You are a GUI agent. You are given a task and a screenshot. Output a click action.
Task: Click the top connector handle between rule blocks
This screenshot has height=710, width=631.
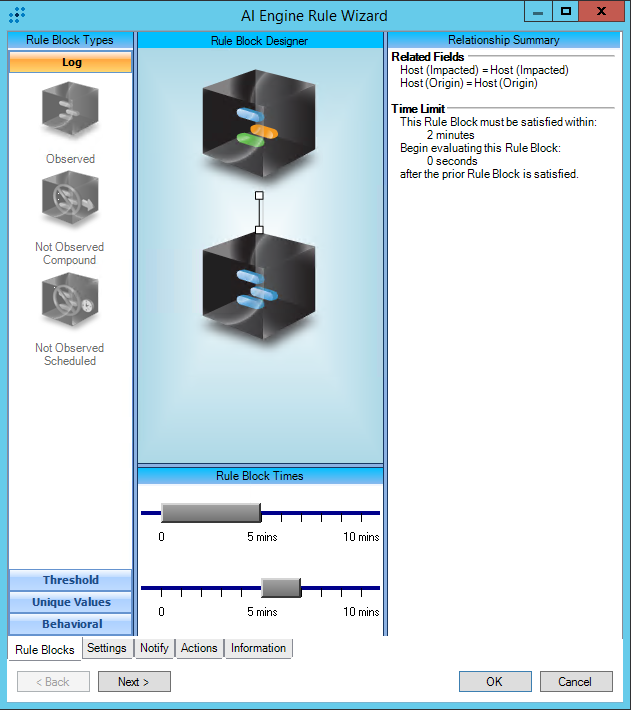click(259, 195)
